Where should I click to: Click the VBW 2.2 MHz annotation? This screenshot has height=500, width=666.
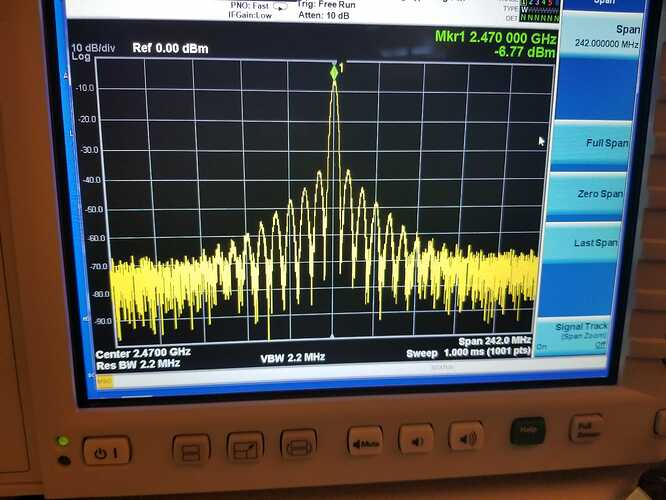293,358
